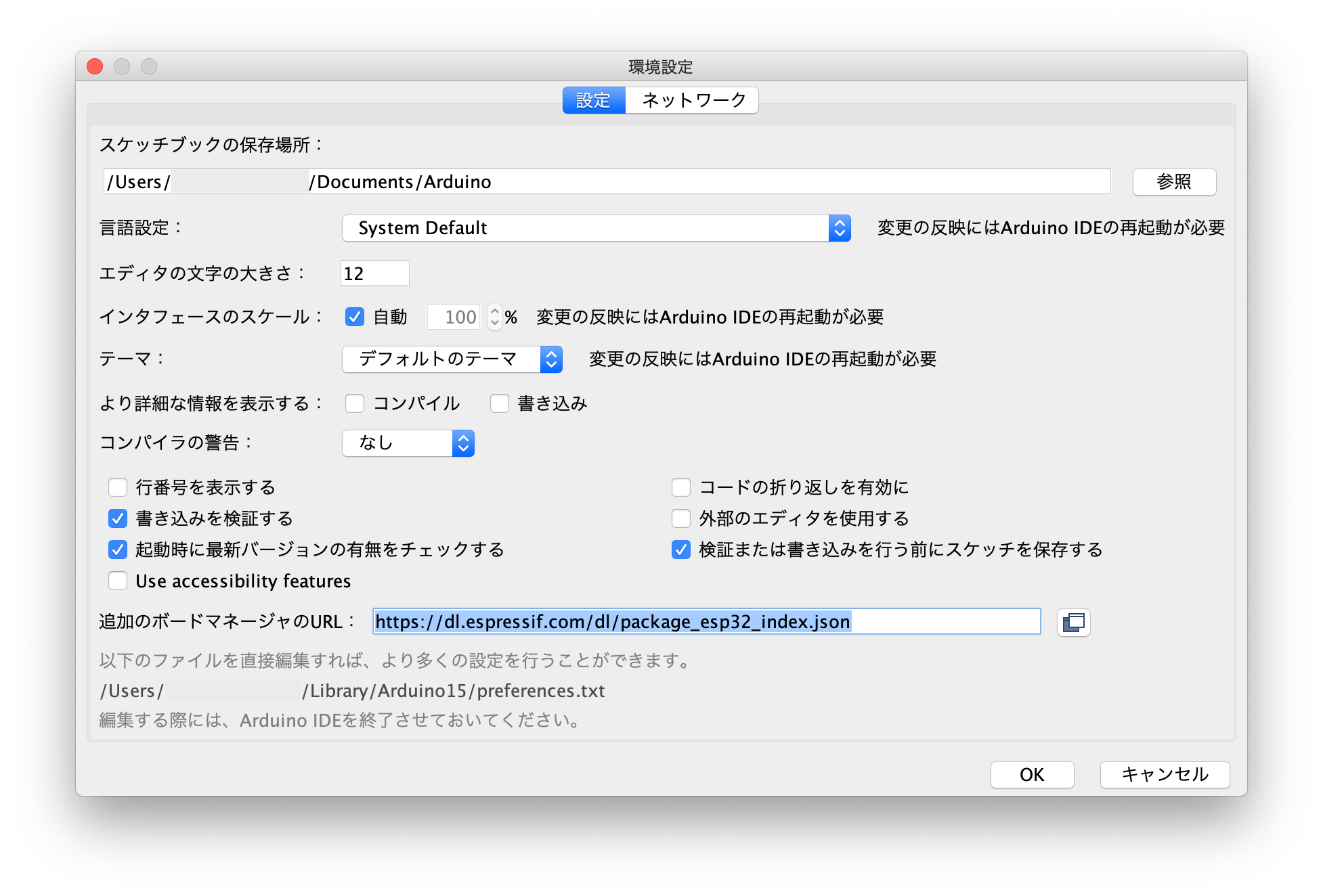Enable 外部のエディタを使用する checkbox

pyautogui.click(x=681, y=518)
